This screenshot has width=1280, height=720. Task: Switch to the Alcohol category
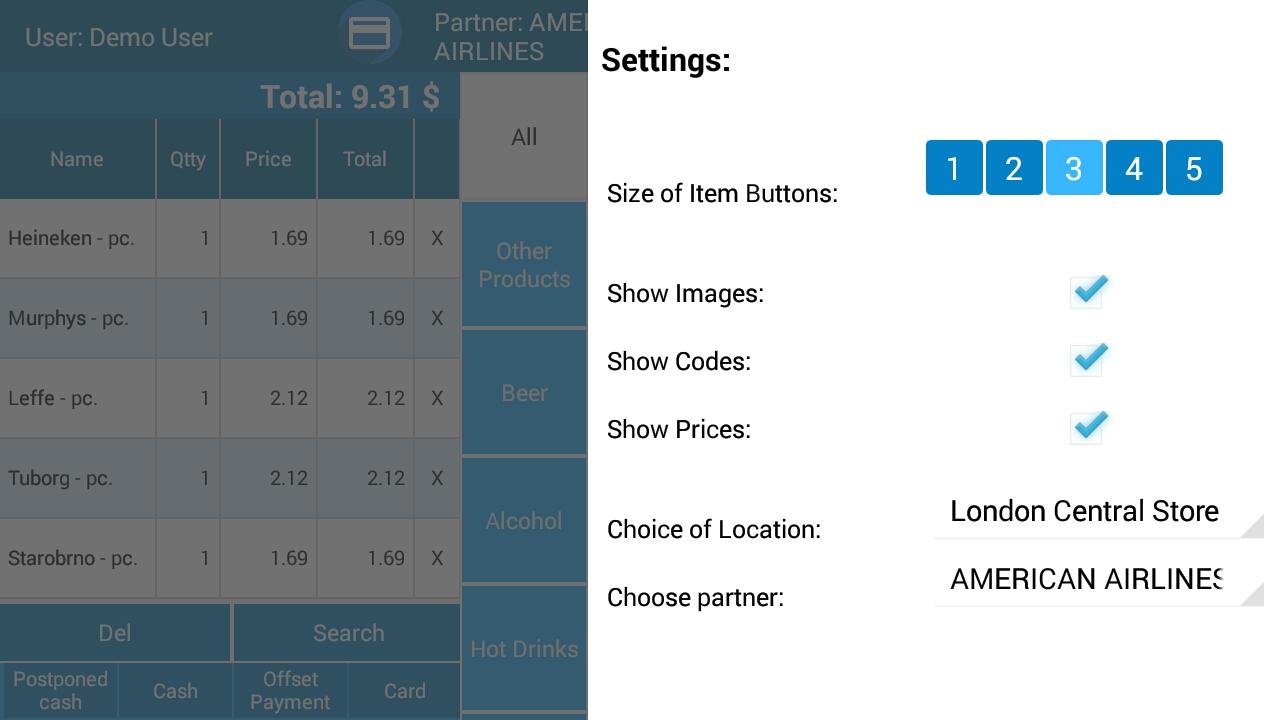pyautogui.click(x=524, y=521)
